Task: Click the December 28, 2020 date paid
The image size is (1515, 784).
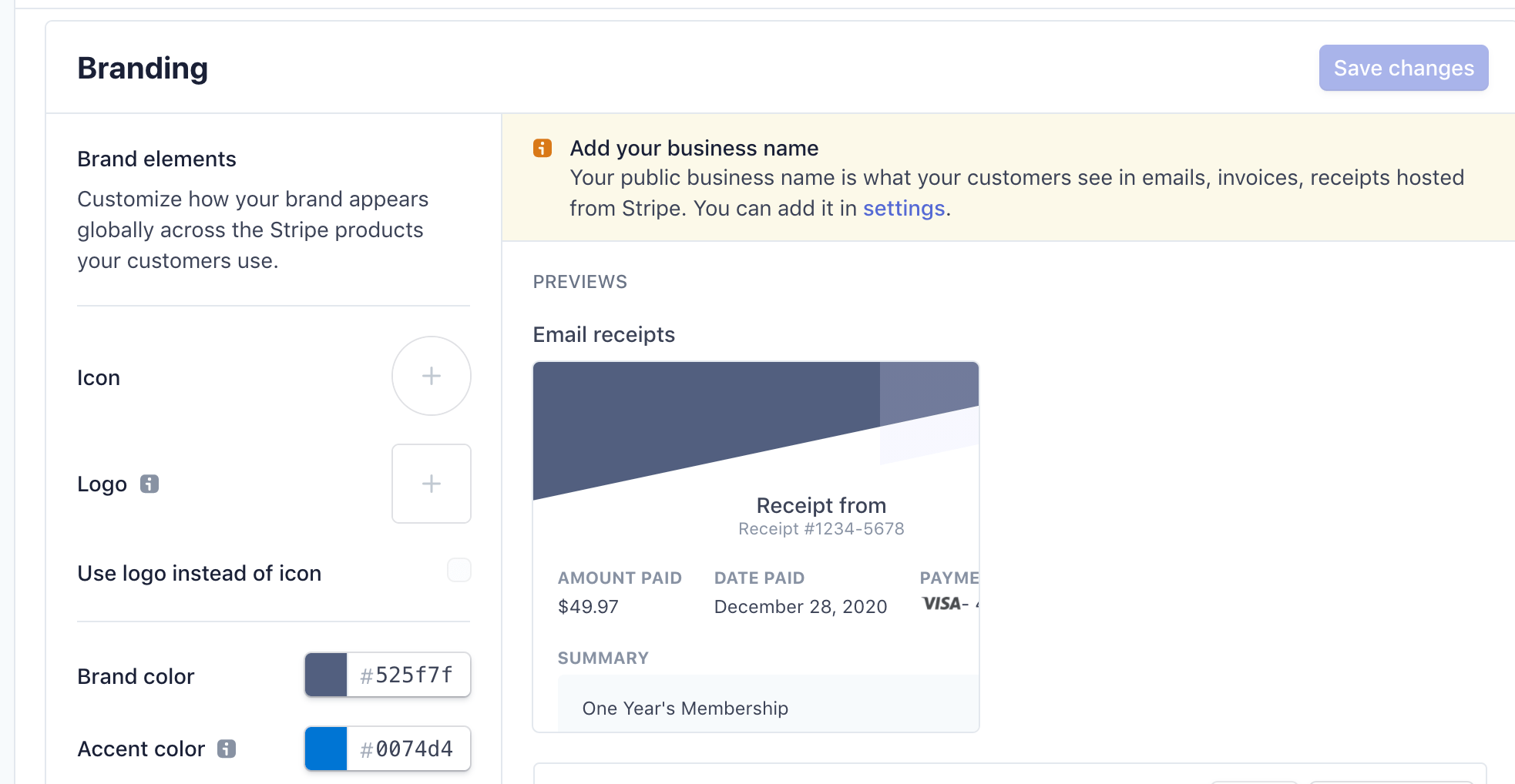Action: point(800,607)
